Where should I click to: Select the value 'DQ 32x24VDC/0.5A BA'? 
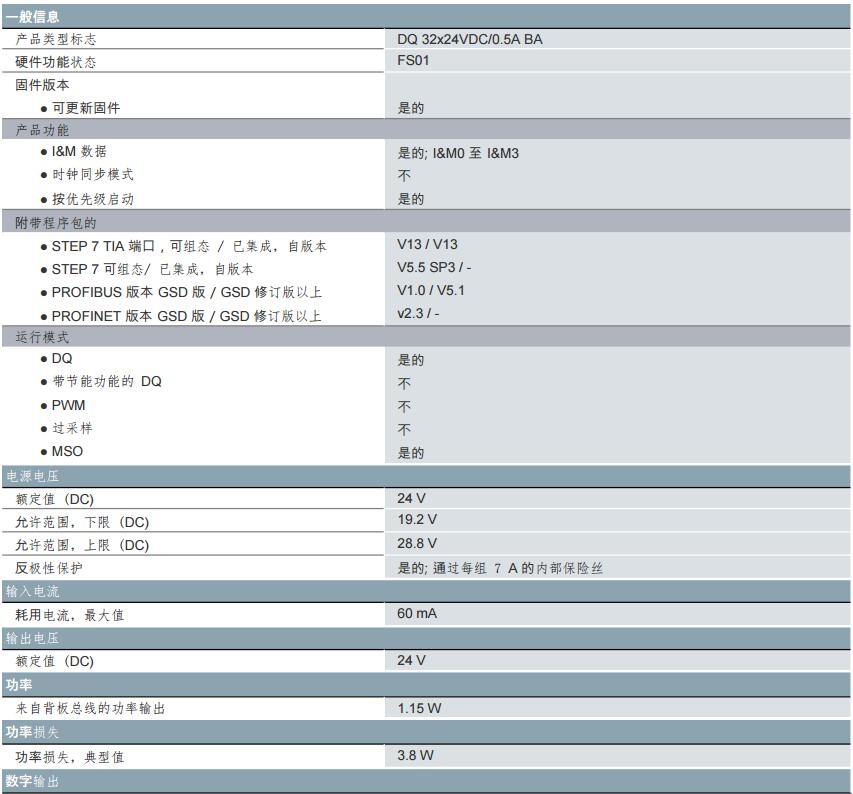(469, 39)
